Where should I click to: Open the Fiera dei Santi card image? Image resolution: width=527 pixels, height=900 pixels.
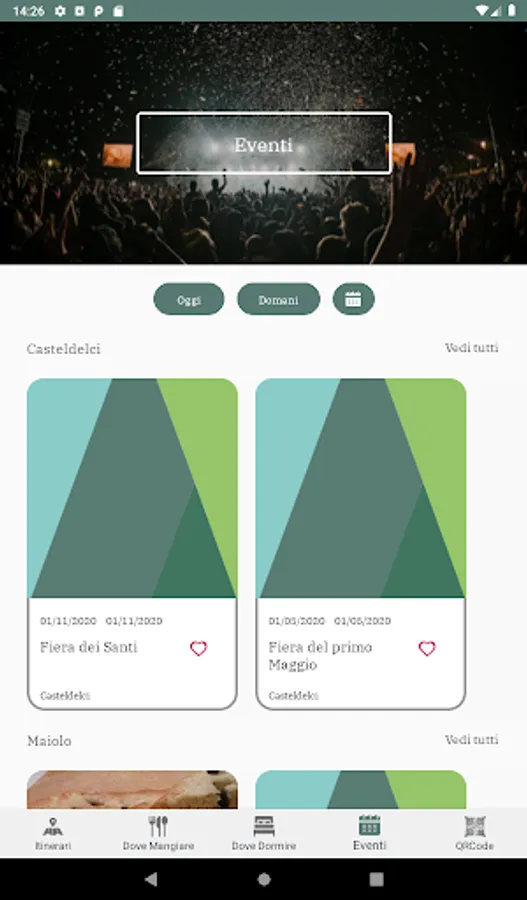point(132,488)
